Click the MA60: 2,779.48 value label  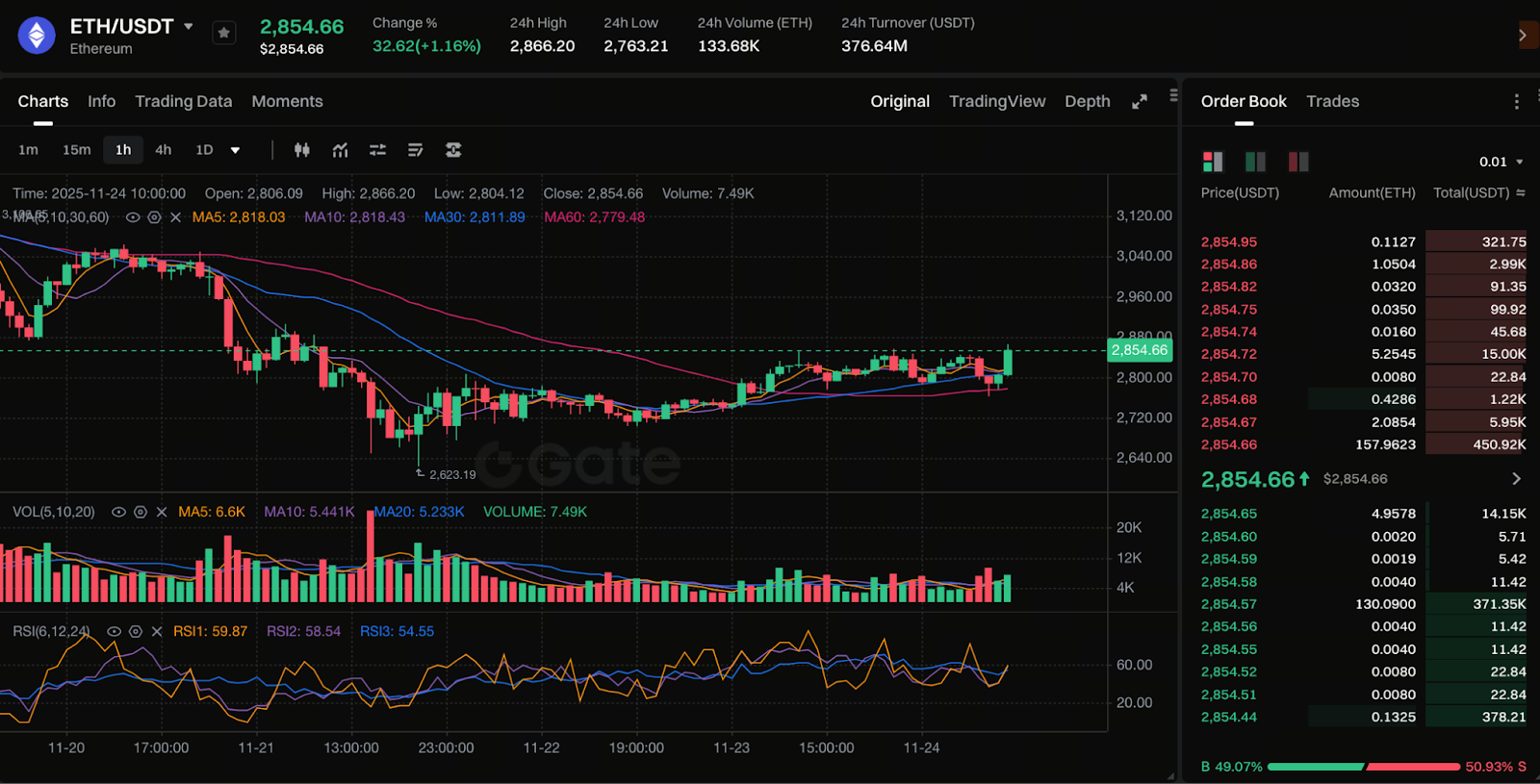[595, 217]
